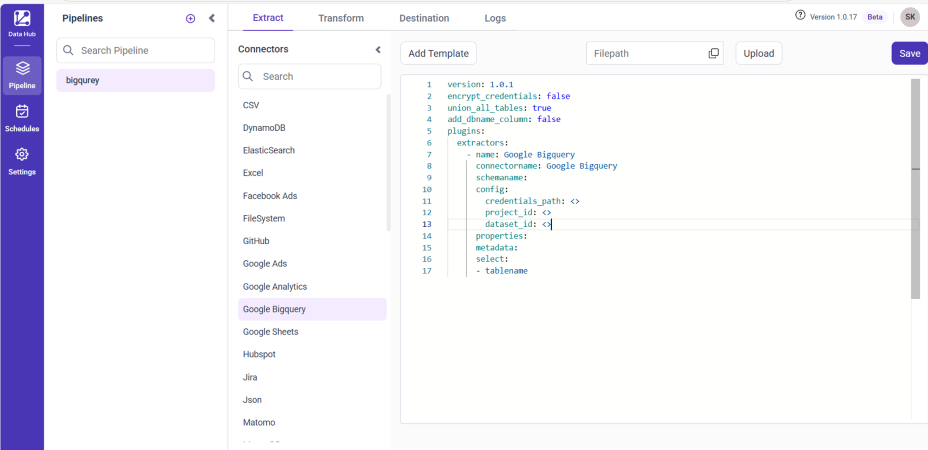Switch to the Logs tab
The image size is (928, 450).
click(x=495, y=18)
